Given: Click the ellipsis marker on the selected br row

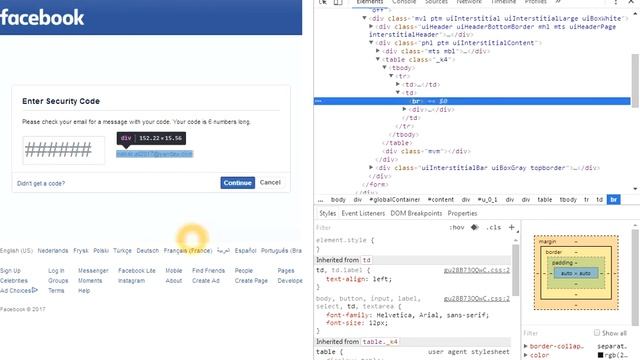Looking at the screenshot, I should tap(318, 101).
